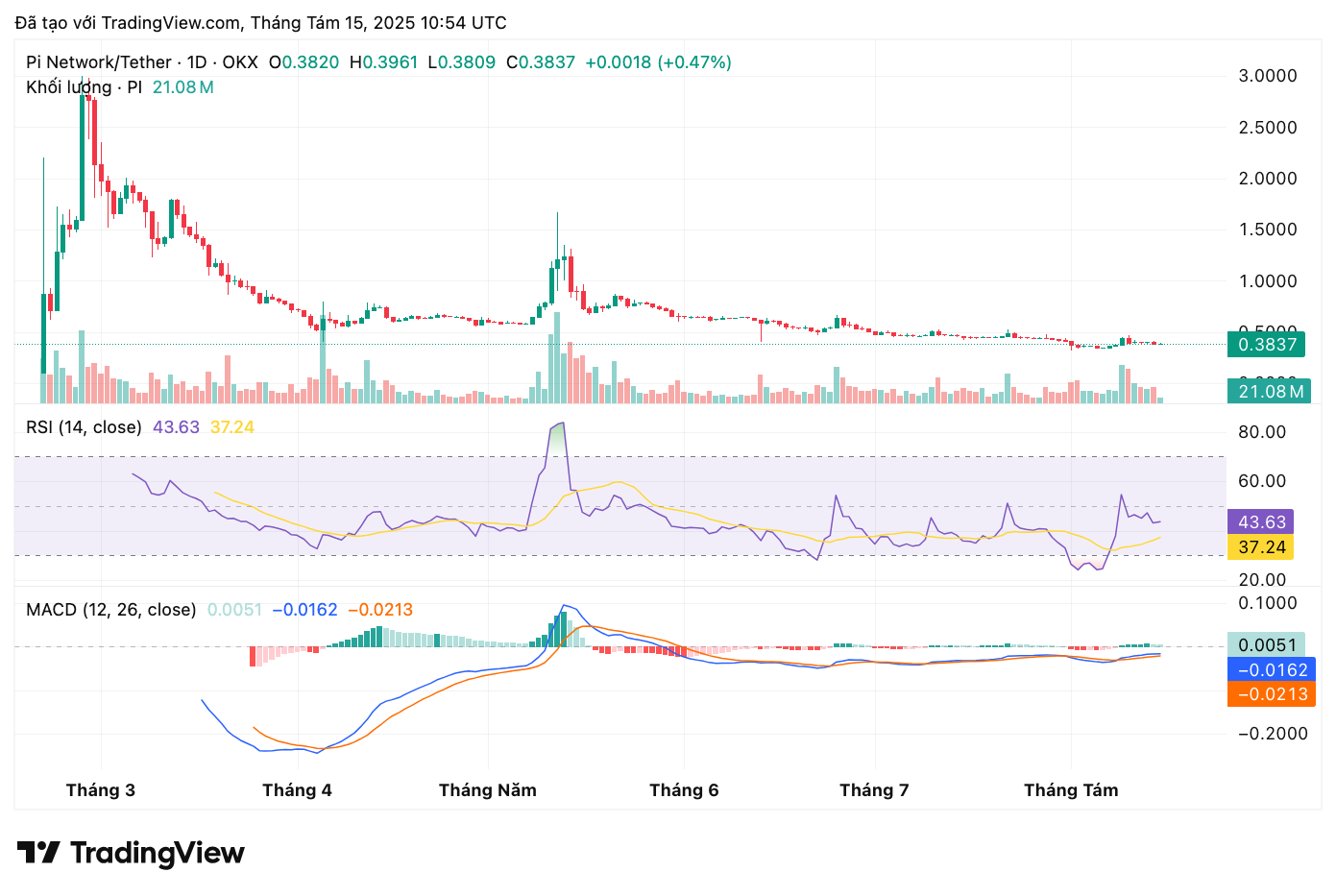
Task: Click the yellow 37.24 RSI average tag
Action: (1260, 547)
